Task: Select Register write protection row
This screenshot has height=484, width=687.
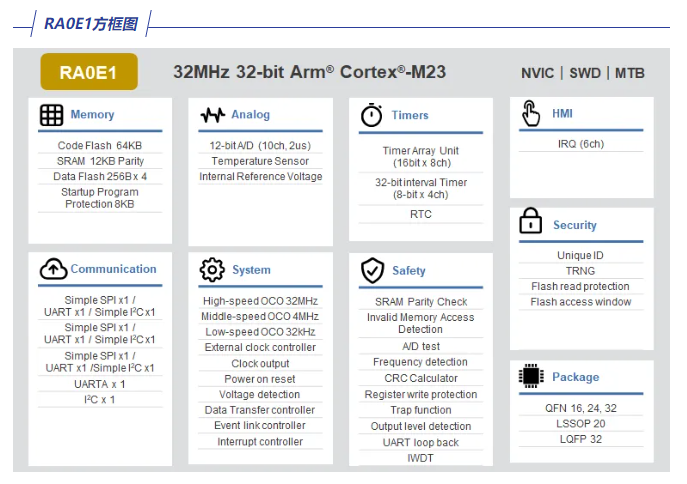Action: click(421, 394)
